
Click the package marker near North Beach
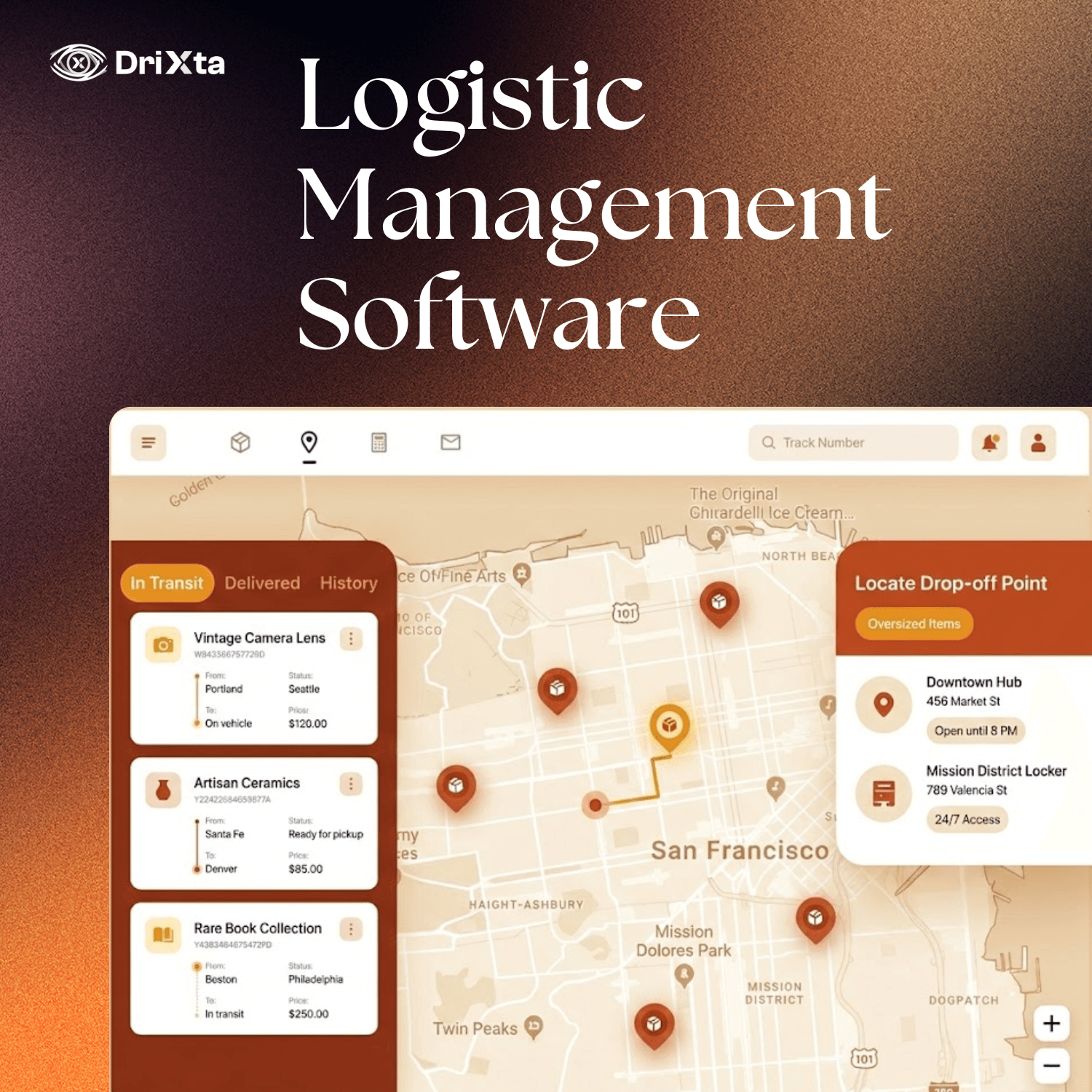tap(719, 604)
